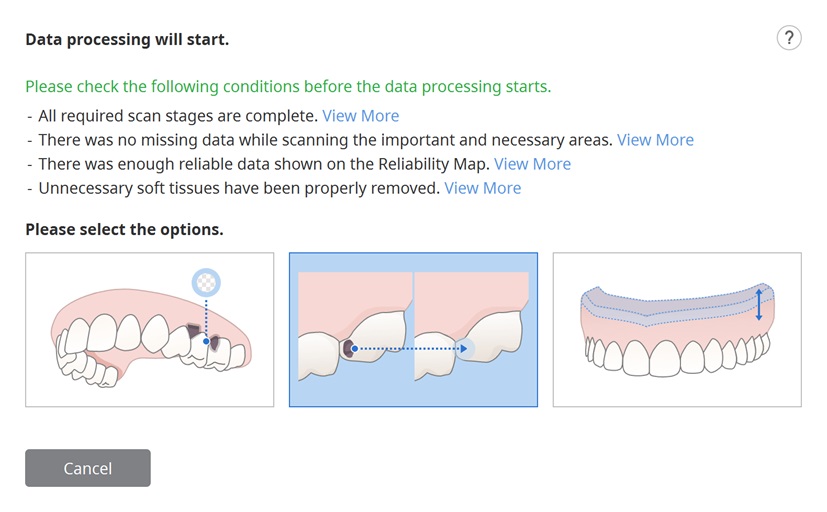Click the 'Please select the options.' heading

click(124, 230)
